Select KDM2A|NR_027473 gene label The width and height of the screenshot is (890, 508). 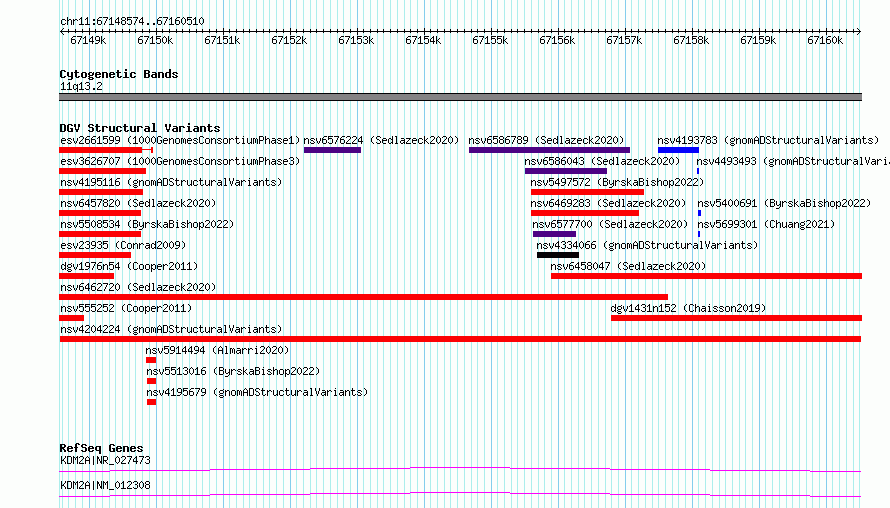[105, 460]
